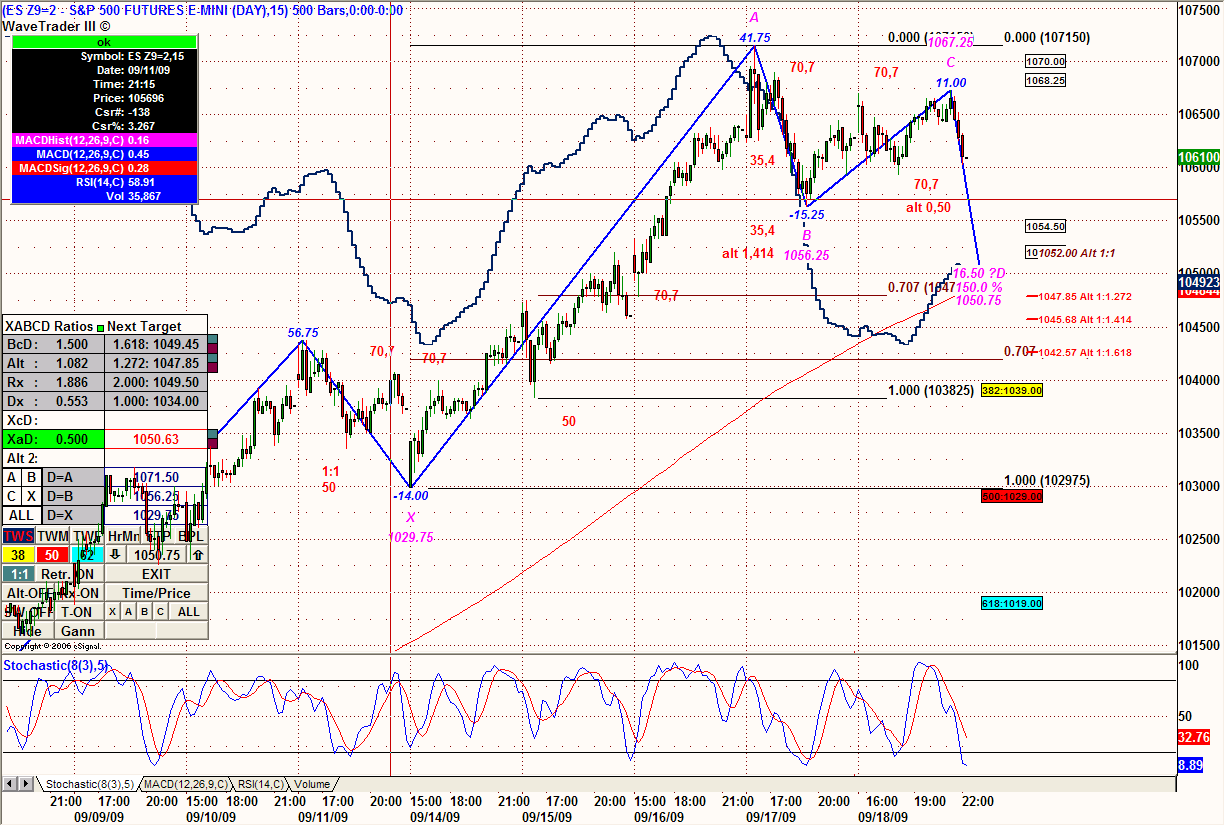
Task: Switch to the RSI(14,C) tab
Action: 260,784
